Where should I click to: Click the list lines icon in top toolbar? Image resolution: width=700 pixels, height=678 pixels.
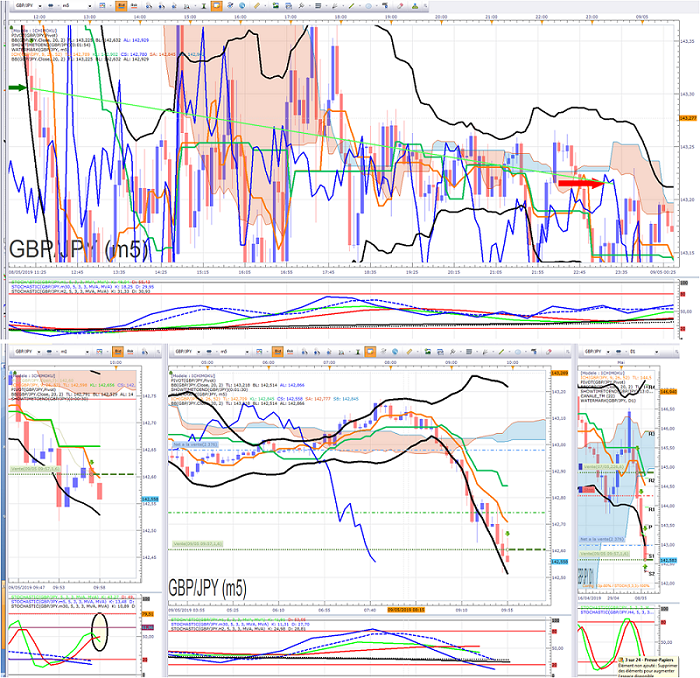(317, 6)
